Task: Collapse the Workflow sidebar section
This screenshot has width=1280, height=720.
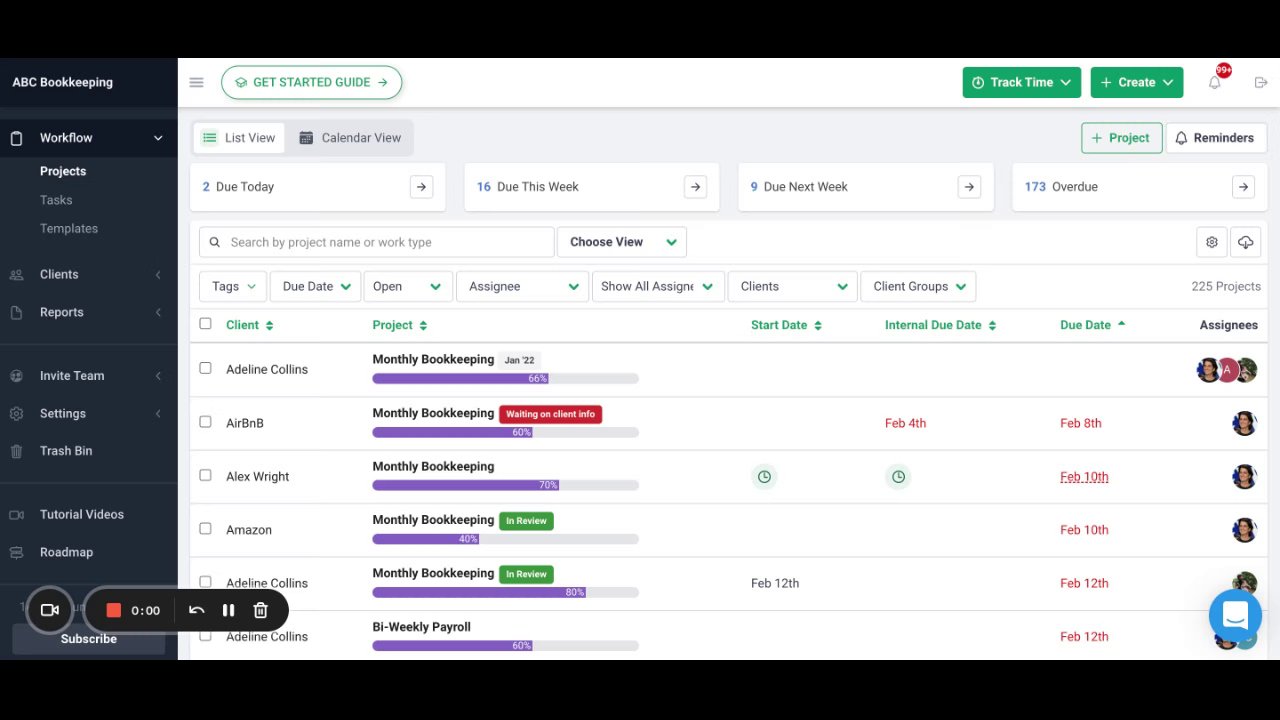Action: click(x=88, y=138)
